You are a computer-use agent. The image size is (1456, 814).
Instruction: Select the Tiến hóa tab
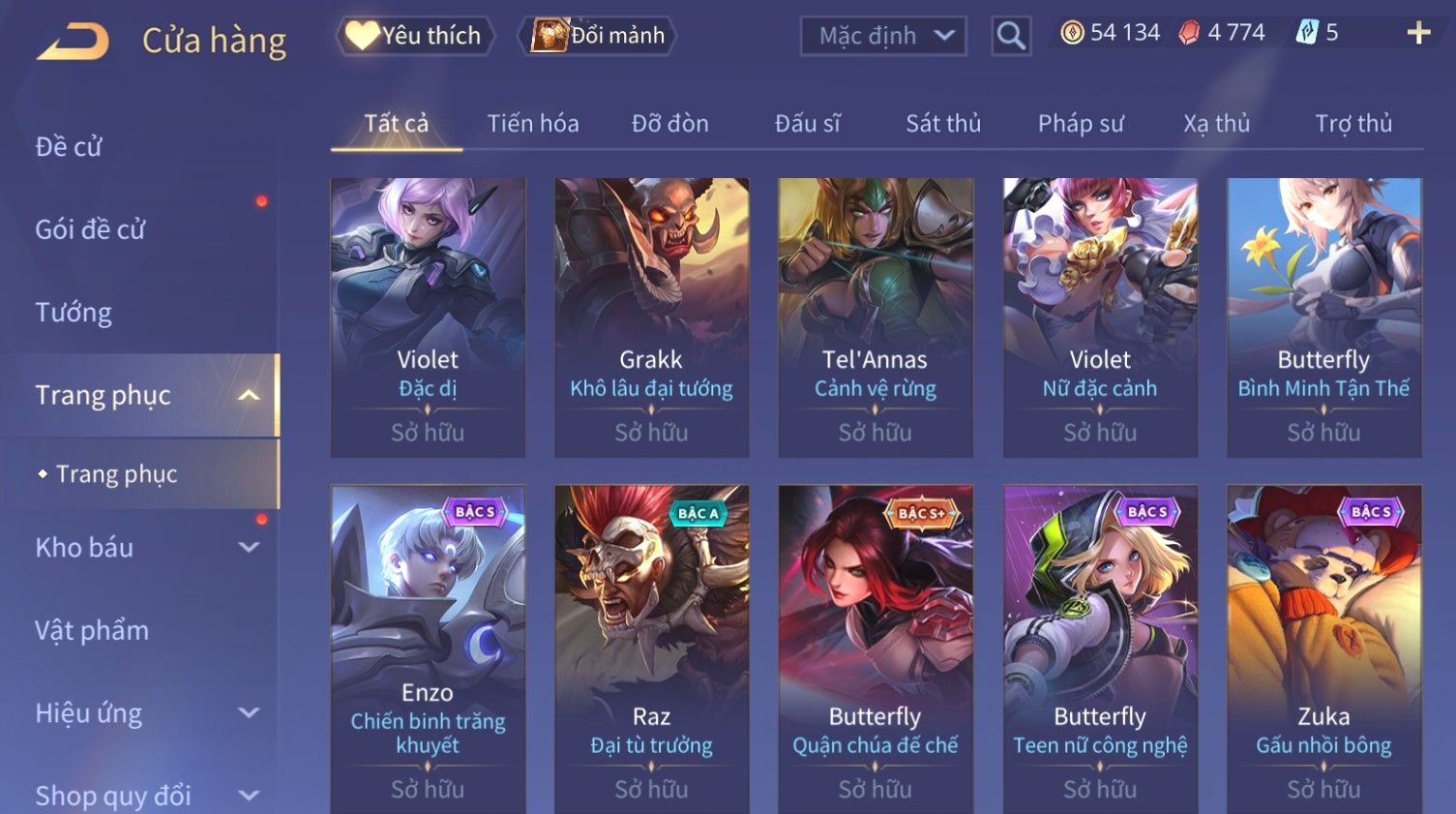(x=533, y=123)
